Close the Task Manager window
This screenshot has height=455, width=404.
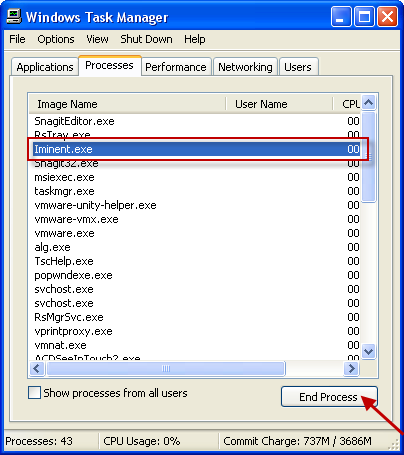[387, 16]
